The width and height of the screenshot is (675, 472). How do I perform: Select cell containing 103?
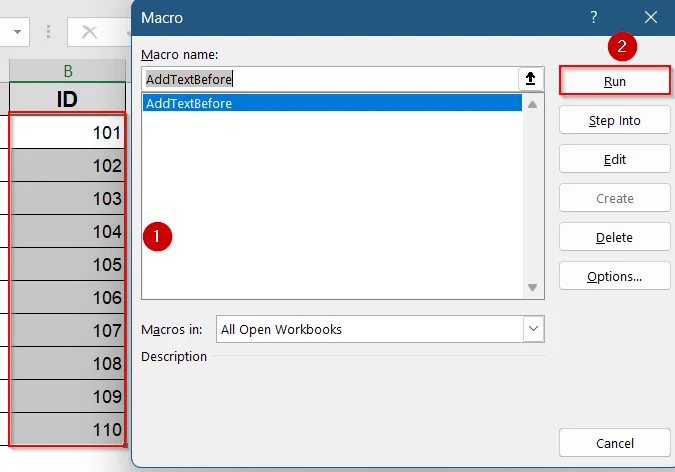tap(68, 198)
